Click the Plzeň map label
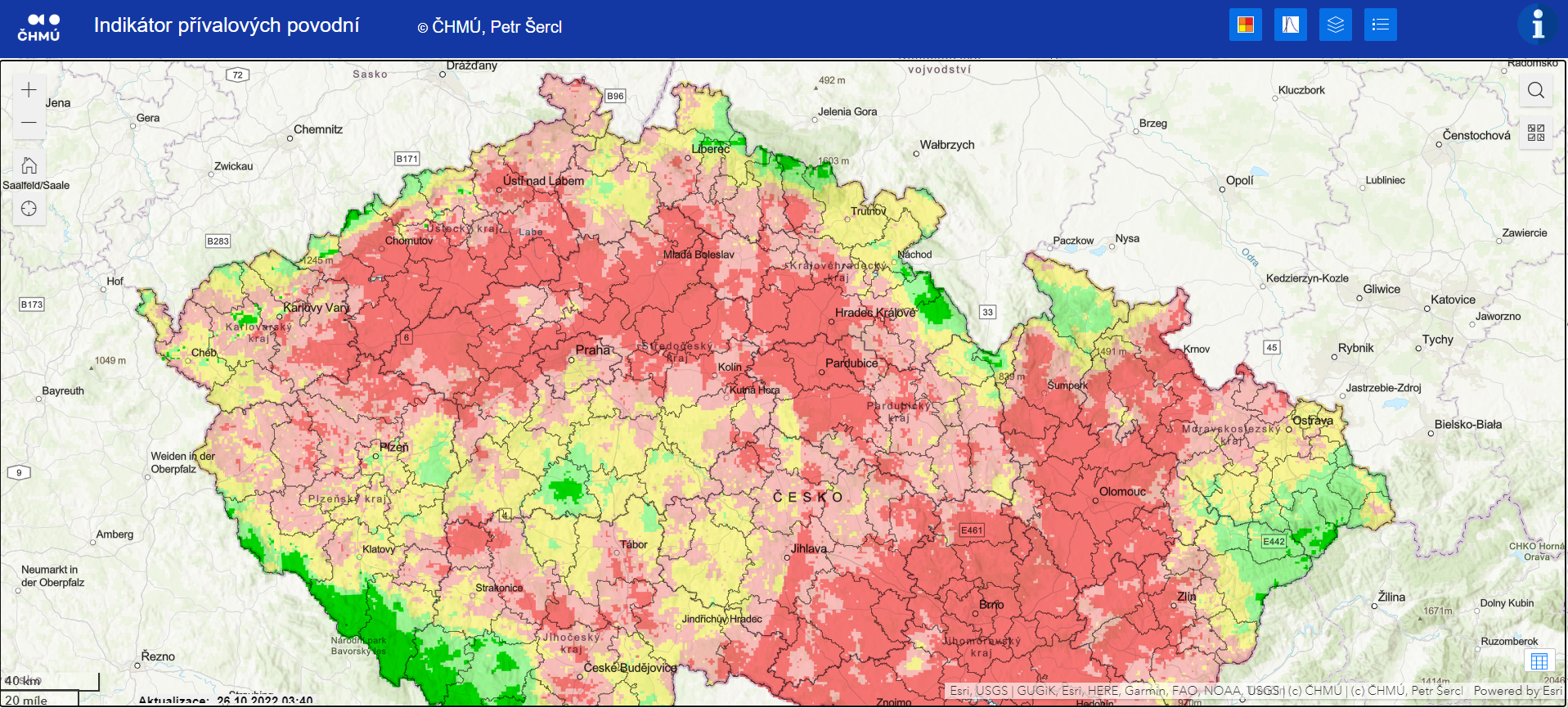Screen dimensions: 1568x708 click(393, 448)
